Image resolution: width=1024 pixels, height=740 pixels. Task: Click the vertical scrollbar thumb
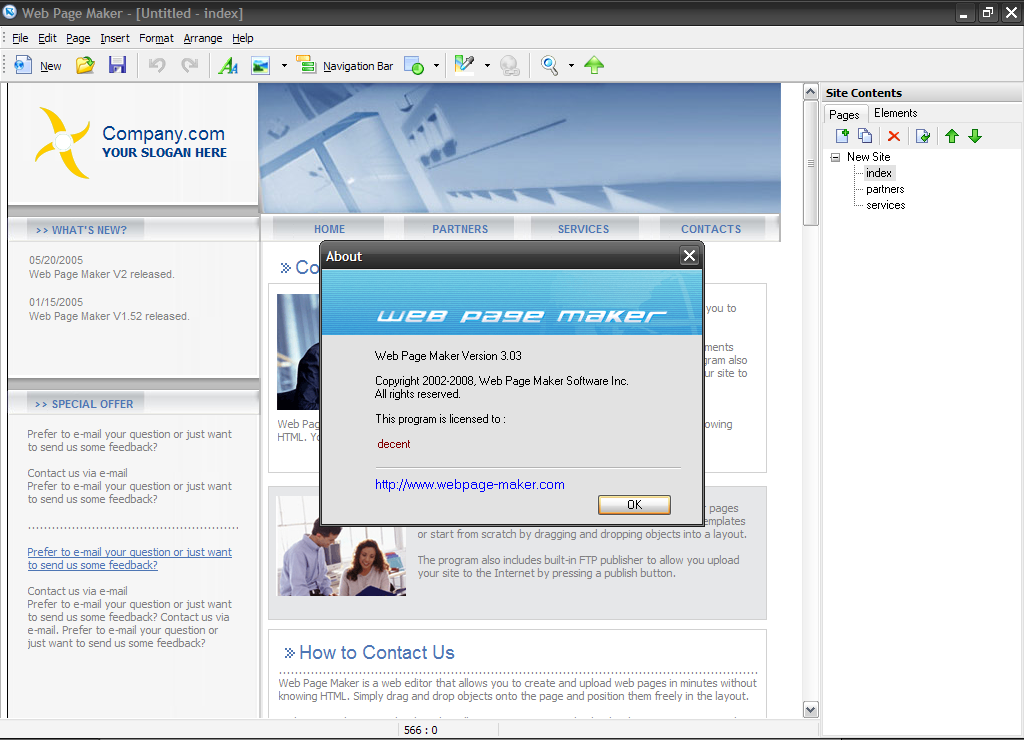(810, 163)
